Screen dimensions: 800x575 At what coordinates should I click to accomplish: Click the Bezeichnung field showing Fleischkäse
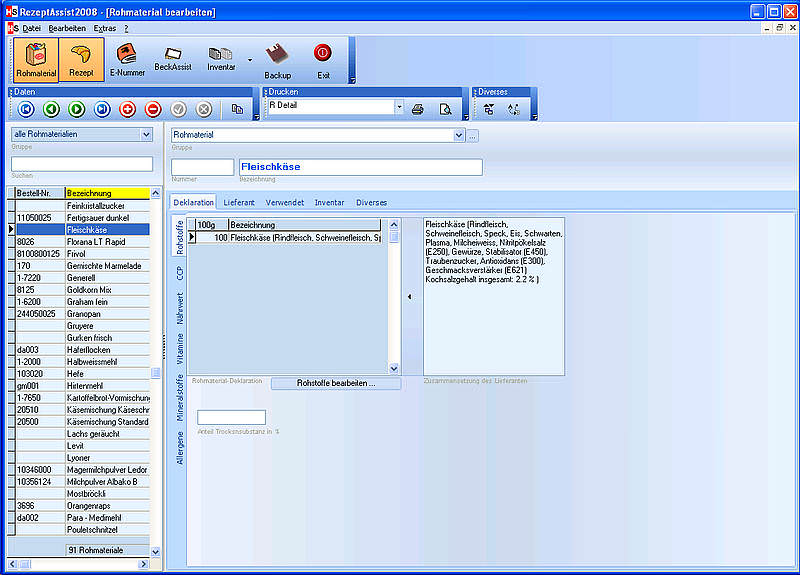tap(361, 167)
